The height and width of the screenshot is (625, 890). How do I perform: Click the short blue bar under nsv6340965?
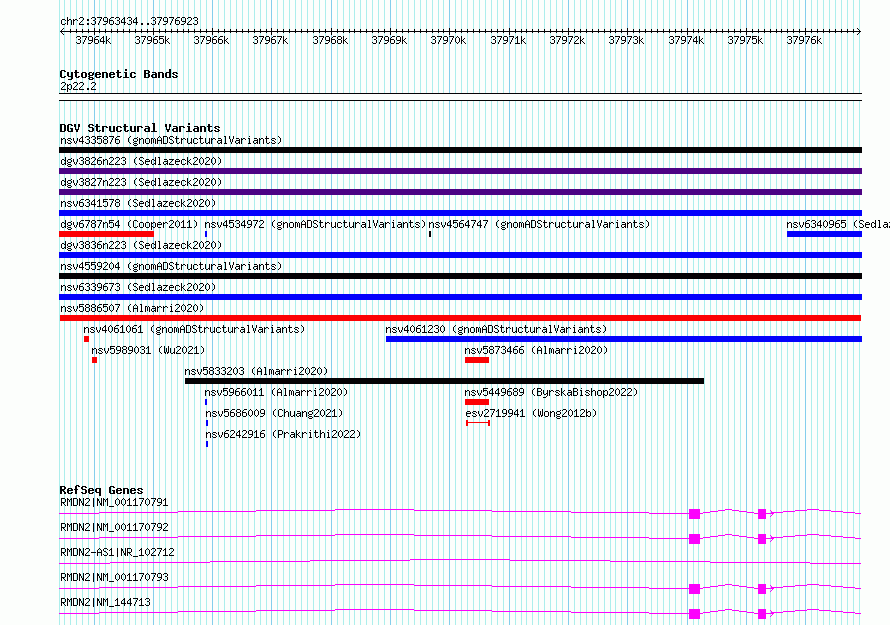pos(824,234)
